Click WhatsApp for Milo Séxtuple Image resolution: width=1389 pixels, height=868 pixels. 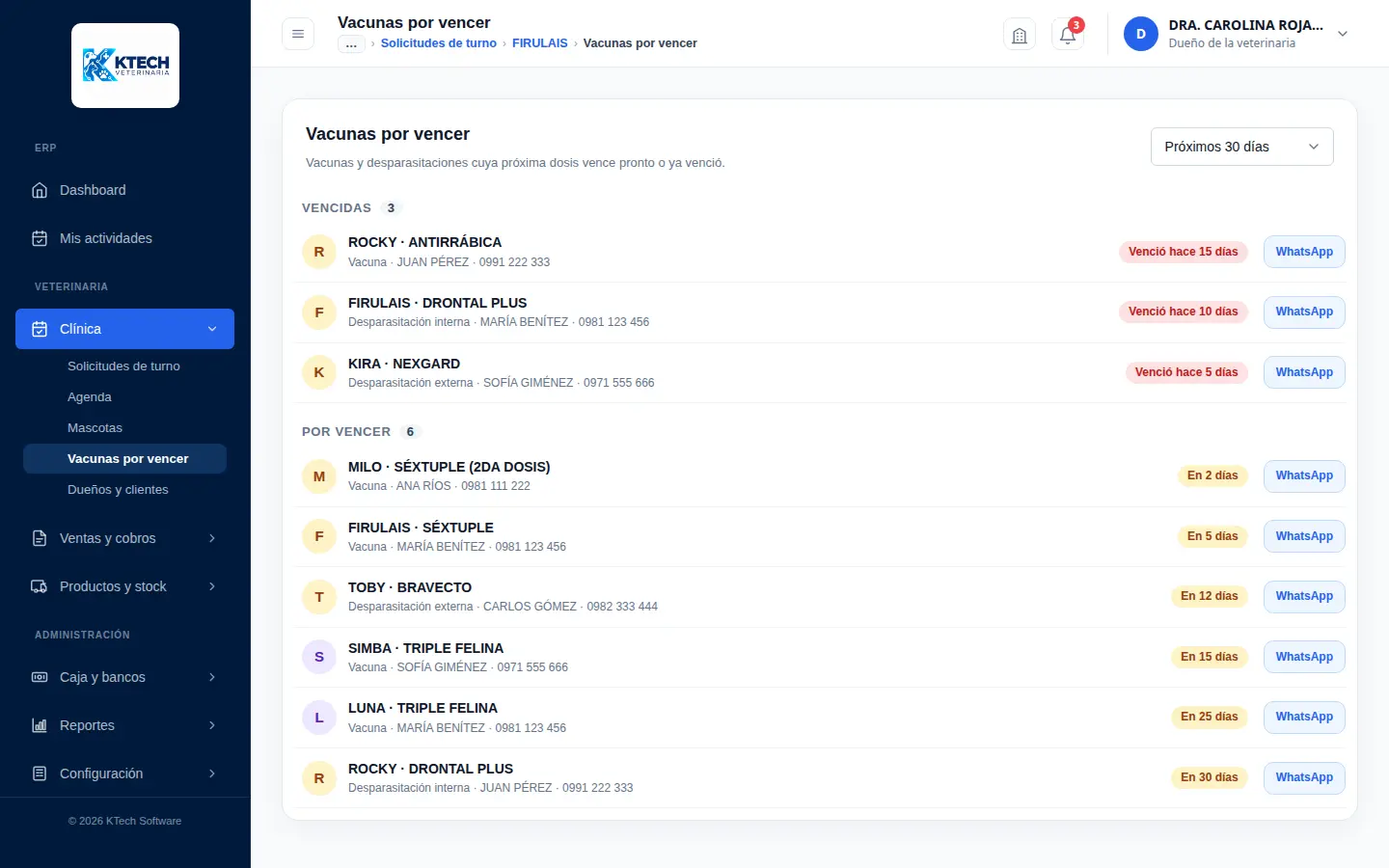pos(1304,475)
